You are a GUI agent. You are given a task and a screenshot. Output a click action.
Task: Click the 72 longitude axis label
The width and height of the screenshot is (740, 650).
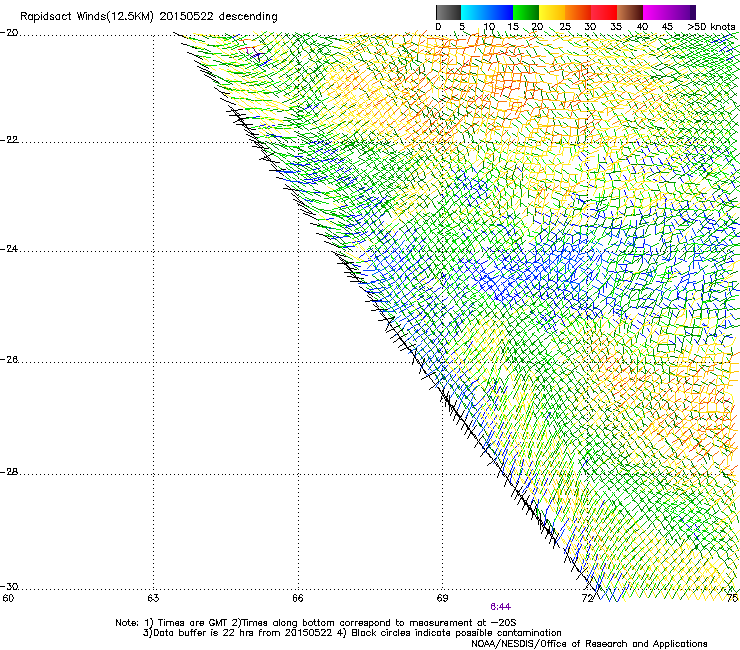point(588,599)
